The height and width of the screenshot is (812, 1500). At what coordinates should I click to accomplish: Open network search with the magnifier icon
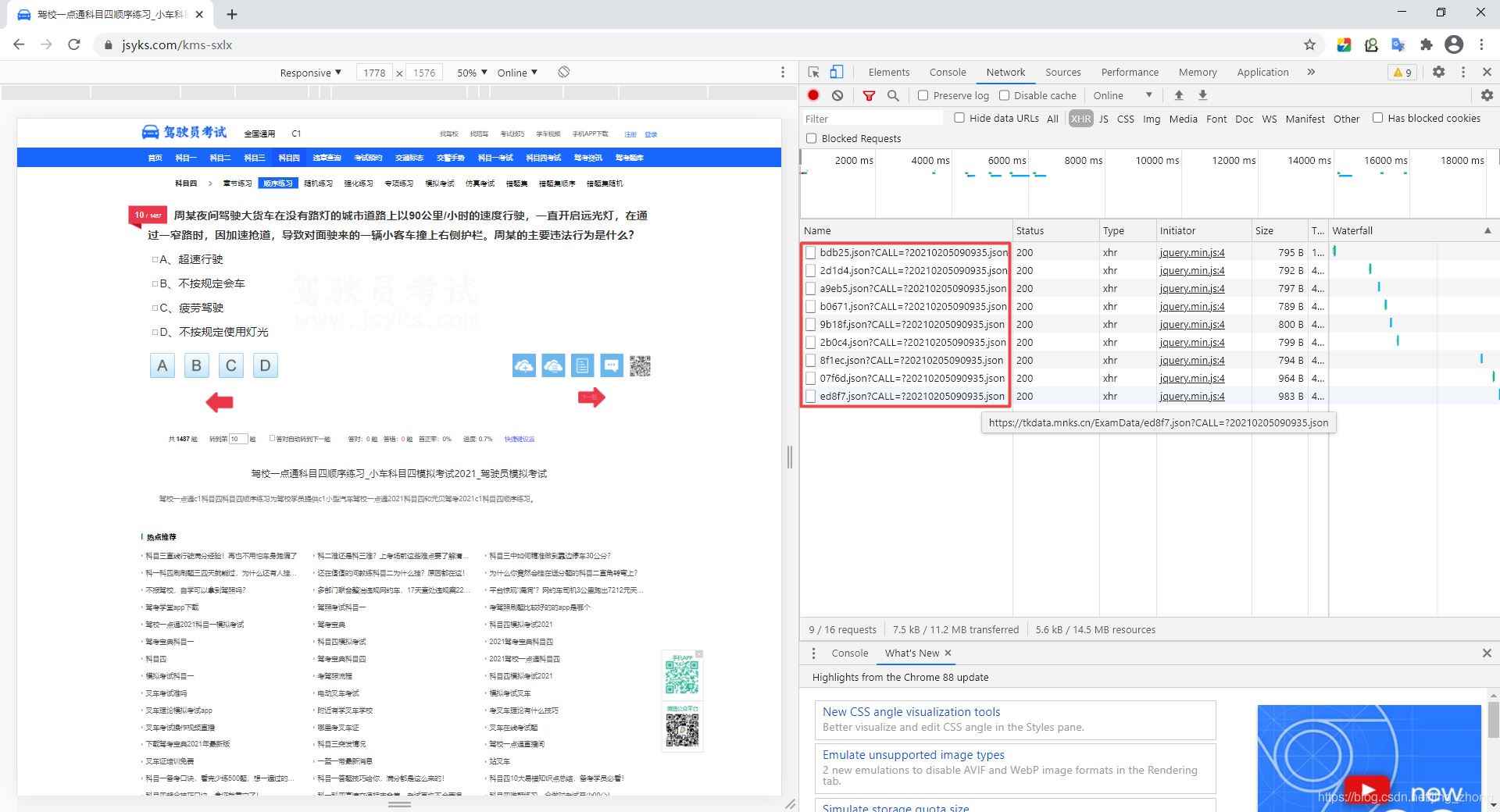click(893, 95)
